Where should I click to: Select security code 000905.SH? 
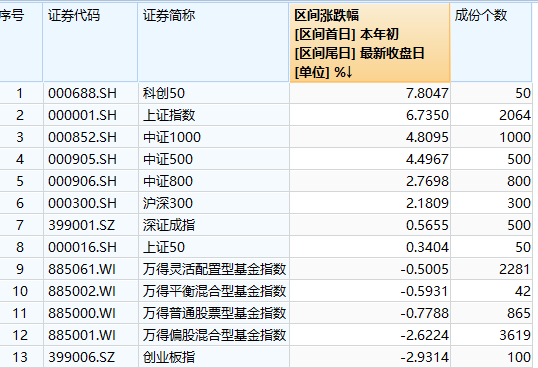pyautogui.click(x=82, y=159)
